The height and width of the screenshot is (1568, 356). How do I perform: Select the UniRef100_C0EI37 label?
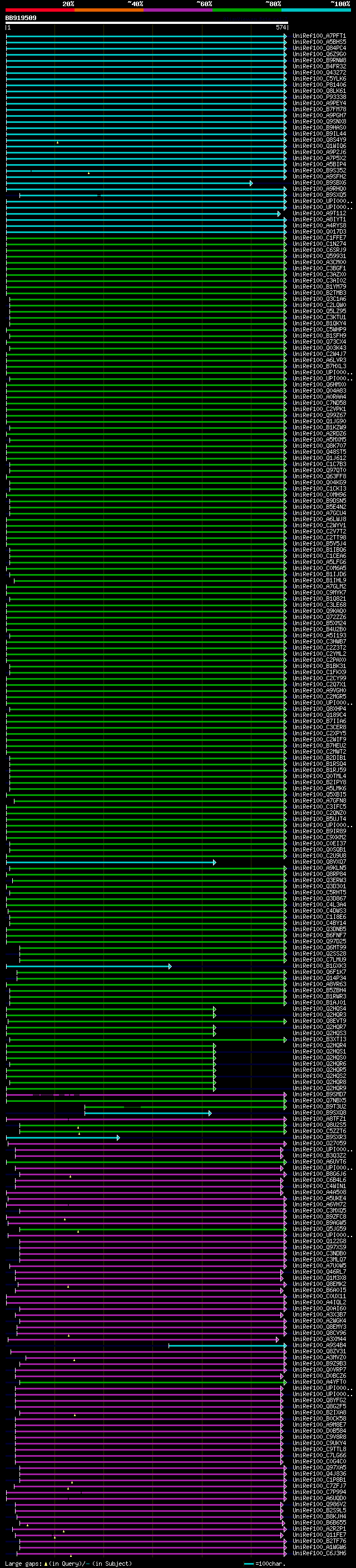tap(319, 844)
